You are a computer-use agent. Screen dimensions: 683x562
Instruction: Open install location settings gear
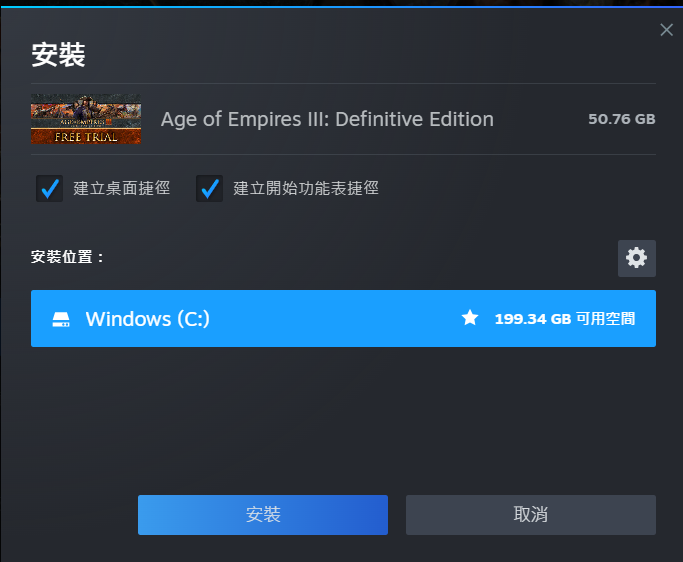click(x=636, y=258)
